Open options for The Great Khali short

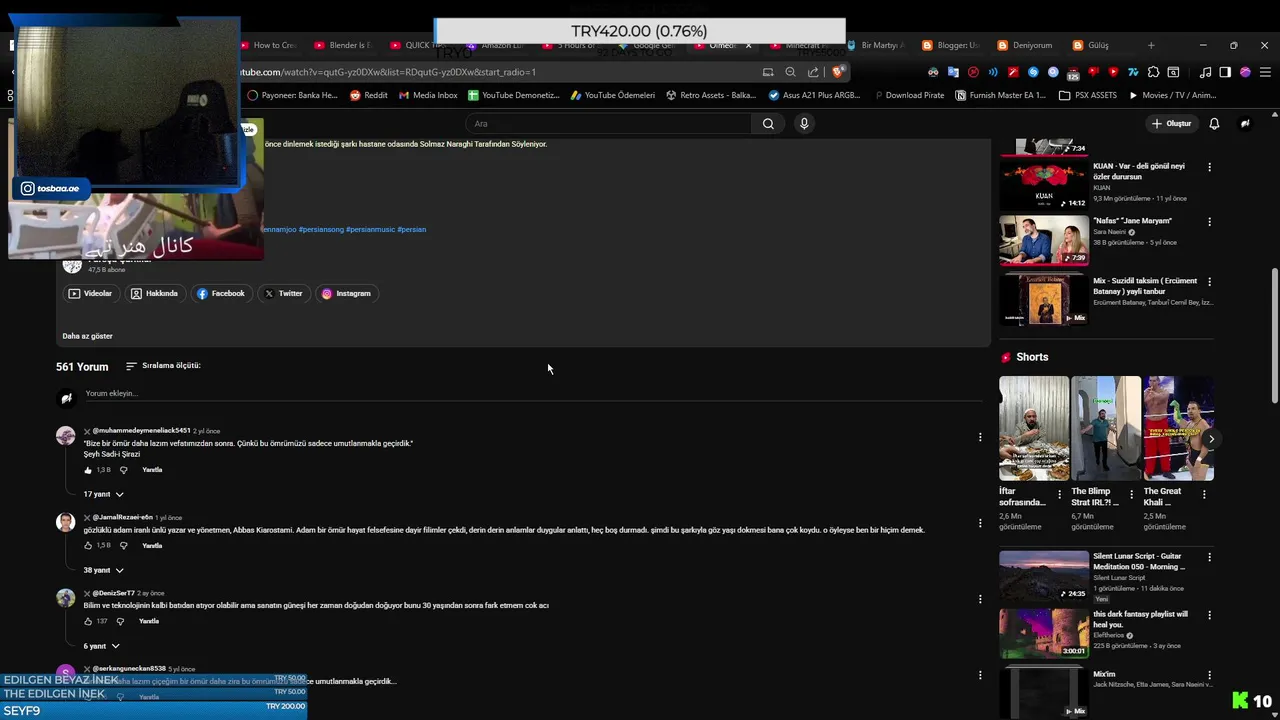point(1204,494)
